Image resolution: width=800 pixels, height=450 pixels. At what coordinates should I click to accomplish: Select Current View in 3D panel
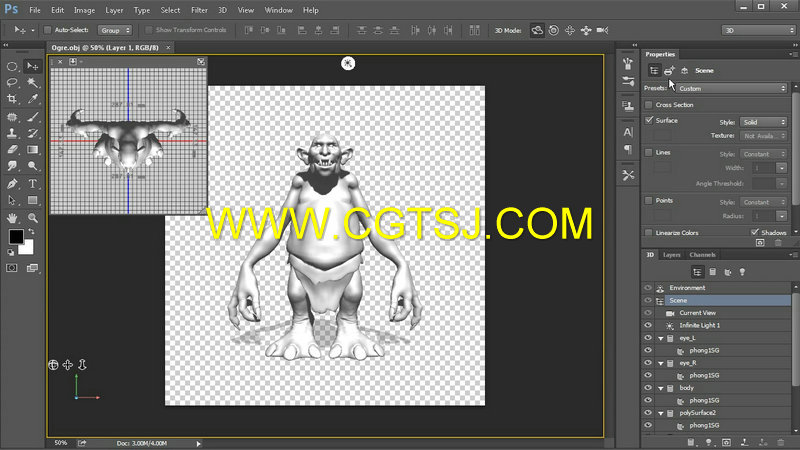pyautogui.click(x=697, y=313)
